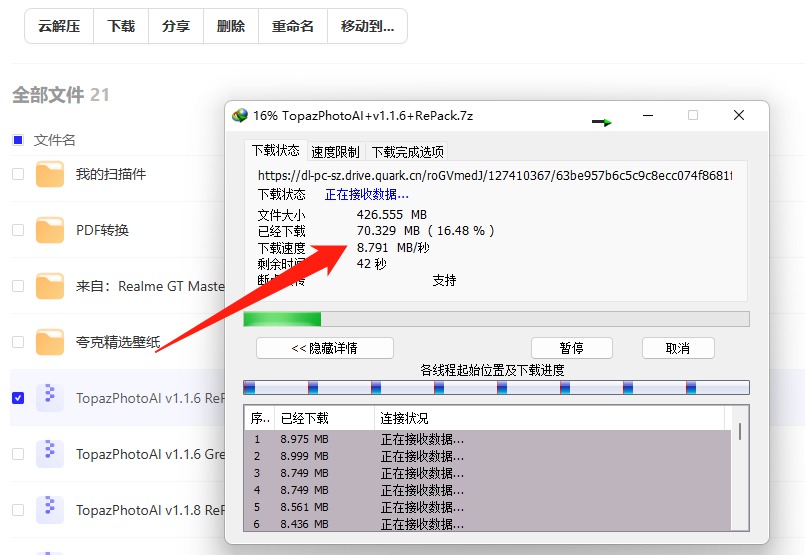Check the box for TopazPhotoAI v1.1.6 Gre

point(18,453)
